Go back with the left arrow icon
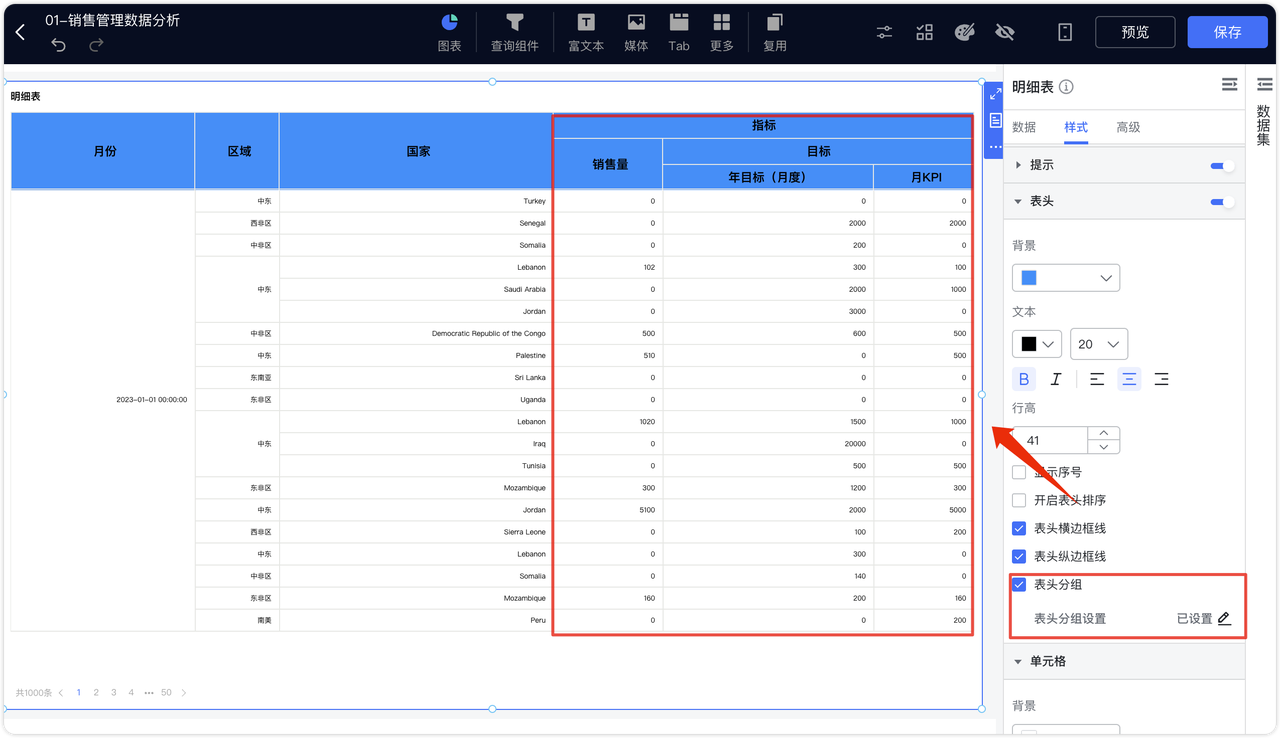The image size is (1280, 738). pos(20,33)
